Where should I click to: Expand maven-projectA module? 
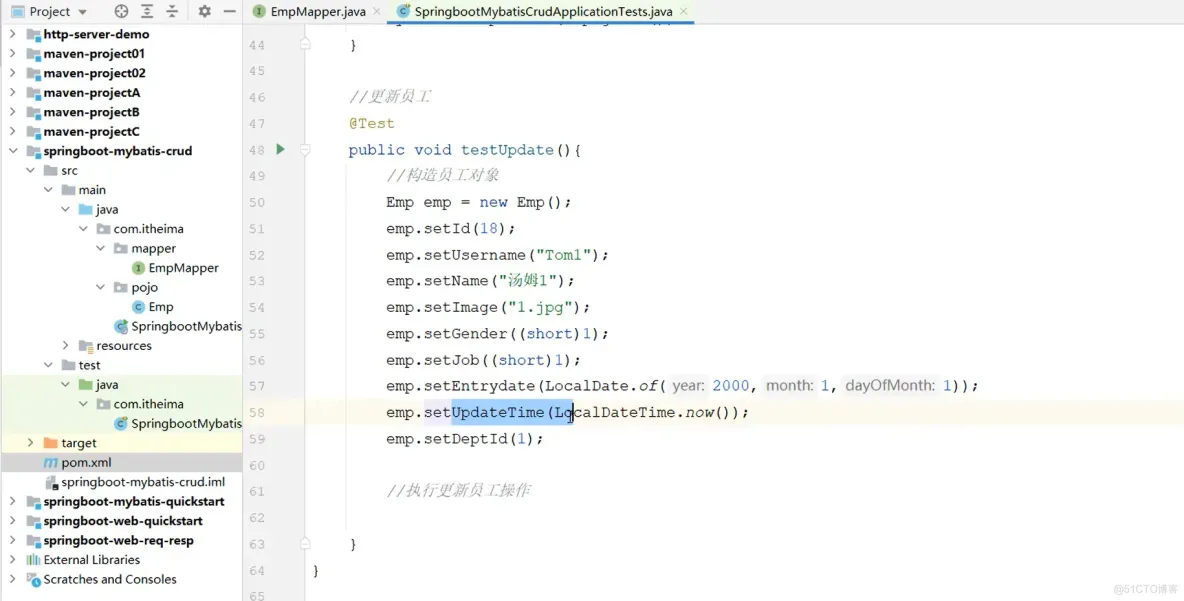coord(13,92)
